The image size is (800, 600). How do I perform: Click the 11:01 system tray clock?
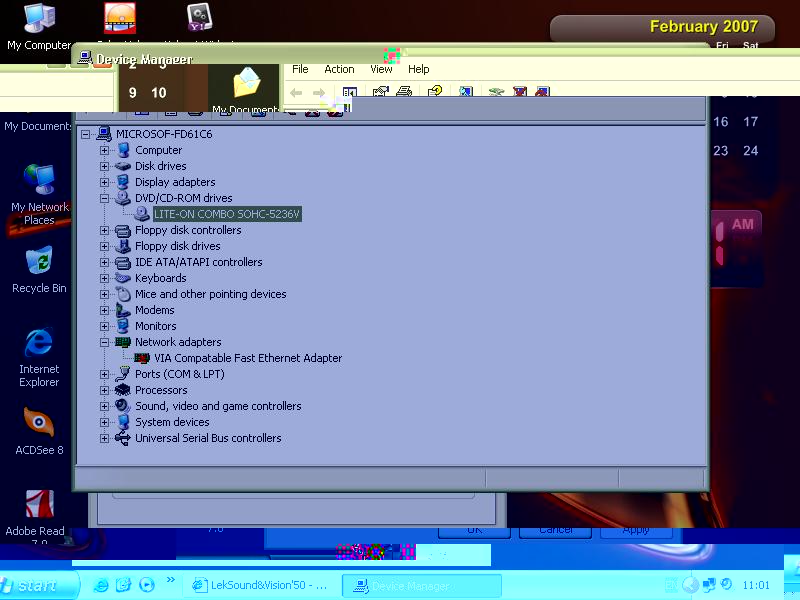click(756, 585)
